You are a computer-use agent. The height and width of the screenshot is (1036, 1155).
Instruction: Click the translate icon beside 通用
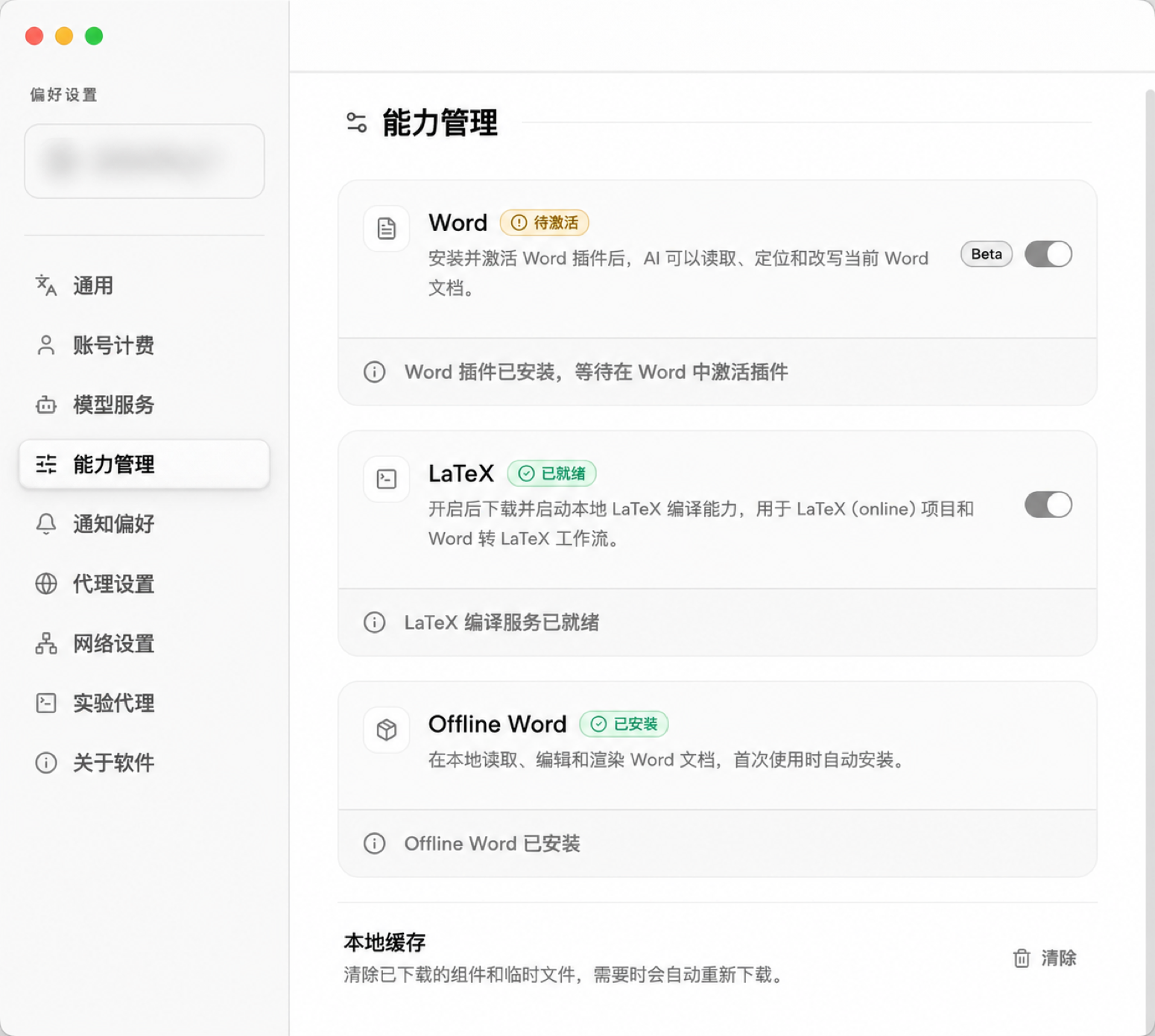pos(46,285)
